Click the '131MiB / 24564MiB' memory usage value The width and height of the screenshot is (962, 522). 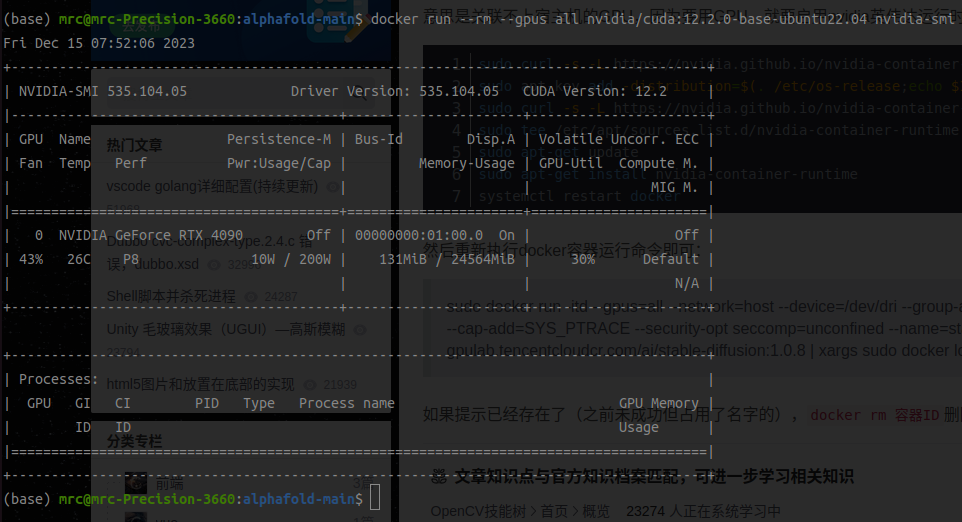[x=447, y=259]
